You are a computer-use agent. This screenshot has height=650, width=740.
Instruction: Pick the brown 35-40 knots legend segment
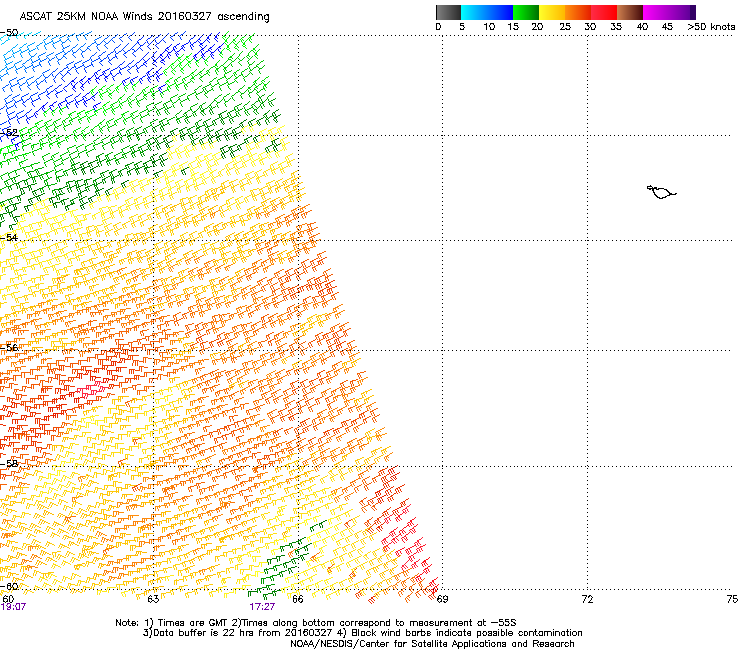click(x=630, y=12)
